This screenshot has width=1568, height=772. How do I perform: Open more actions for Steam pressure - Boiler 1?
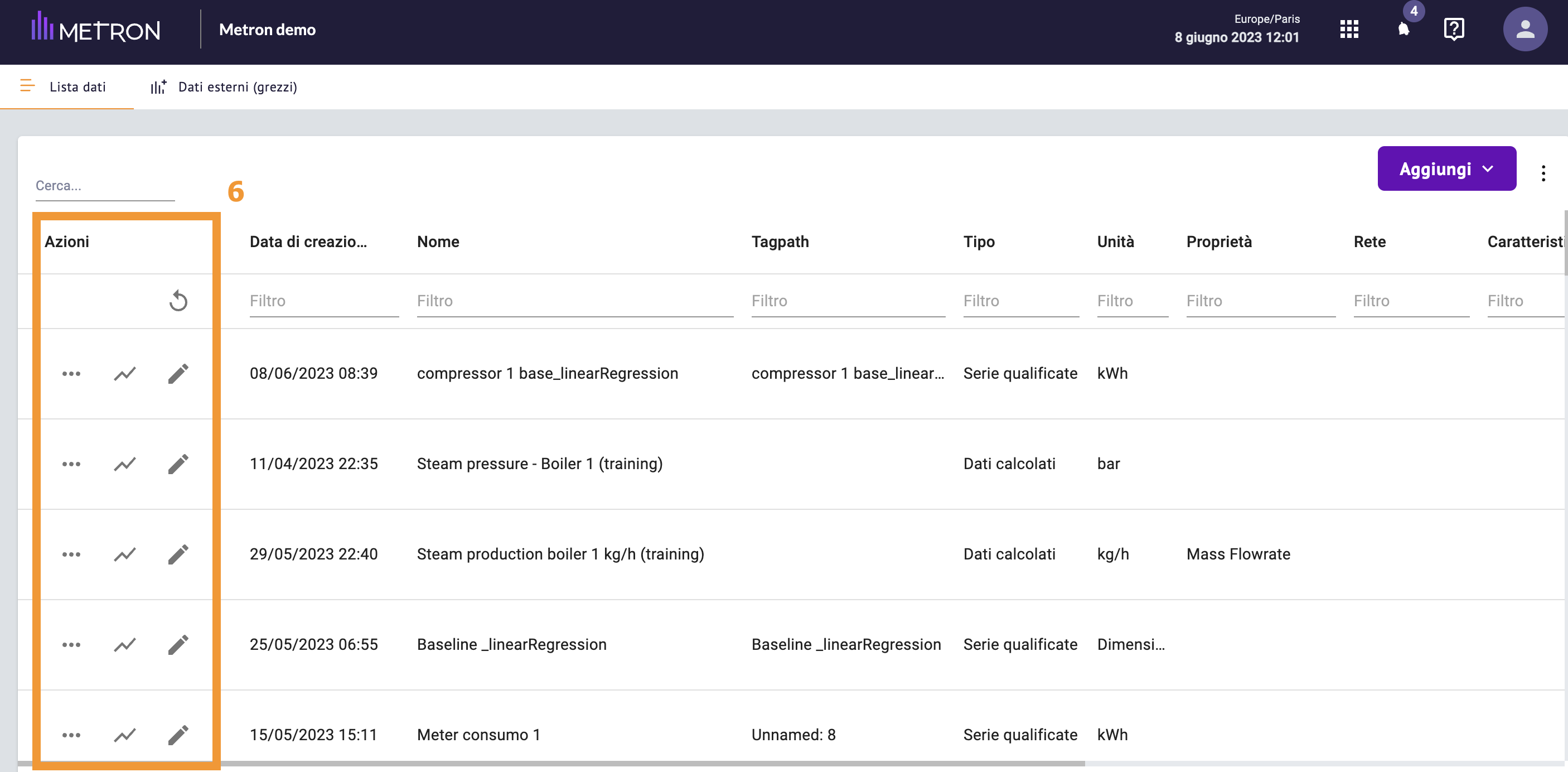[x=71, y=464]
